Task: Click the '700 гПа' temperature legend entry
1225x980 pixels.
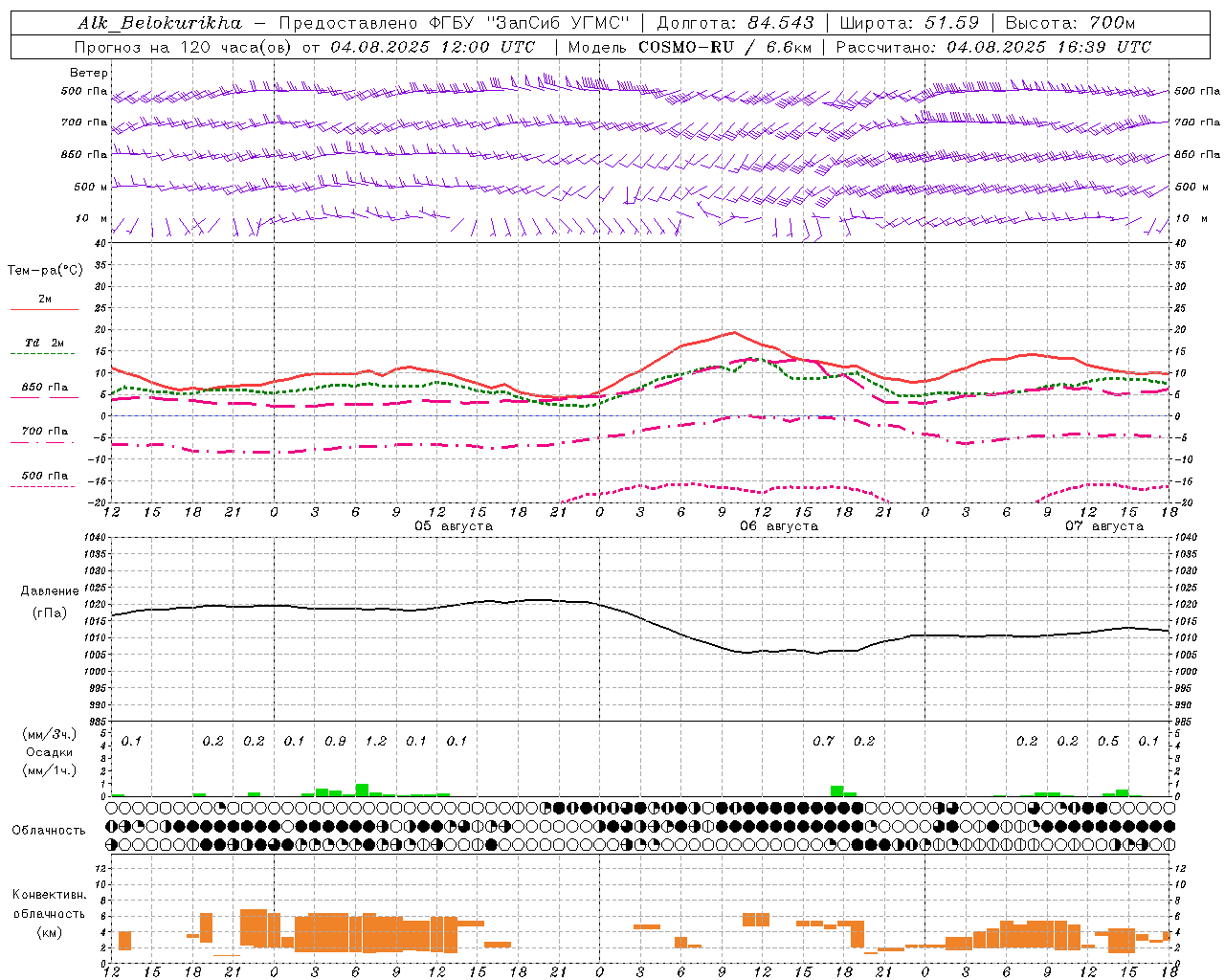Action: (45, 432)
